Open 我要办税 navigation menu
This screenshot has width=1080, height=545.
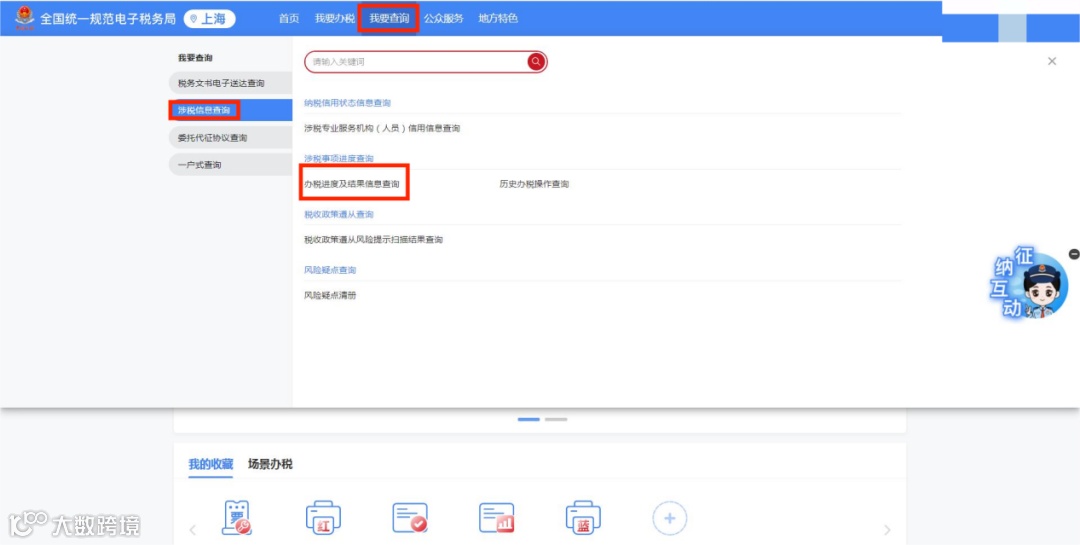334,19
